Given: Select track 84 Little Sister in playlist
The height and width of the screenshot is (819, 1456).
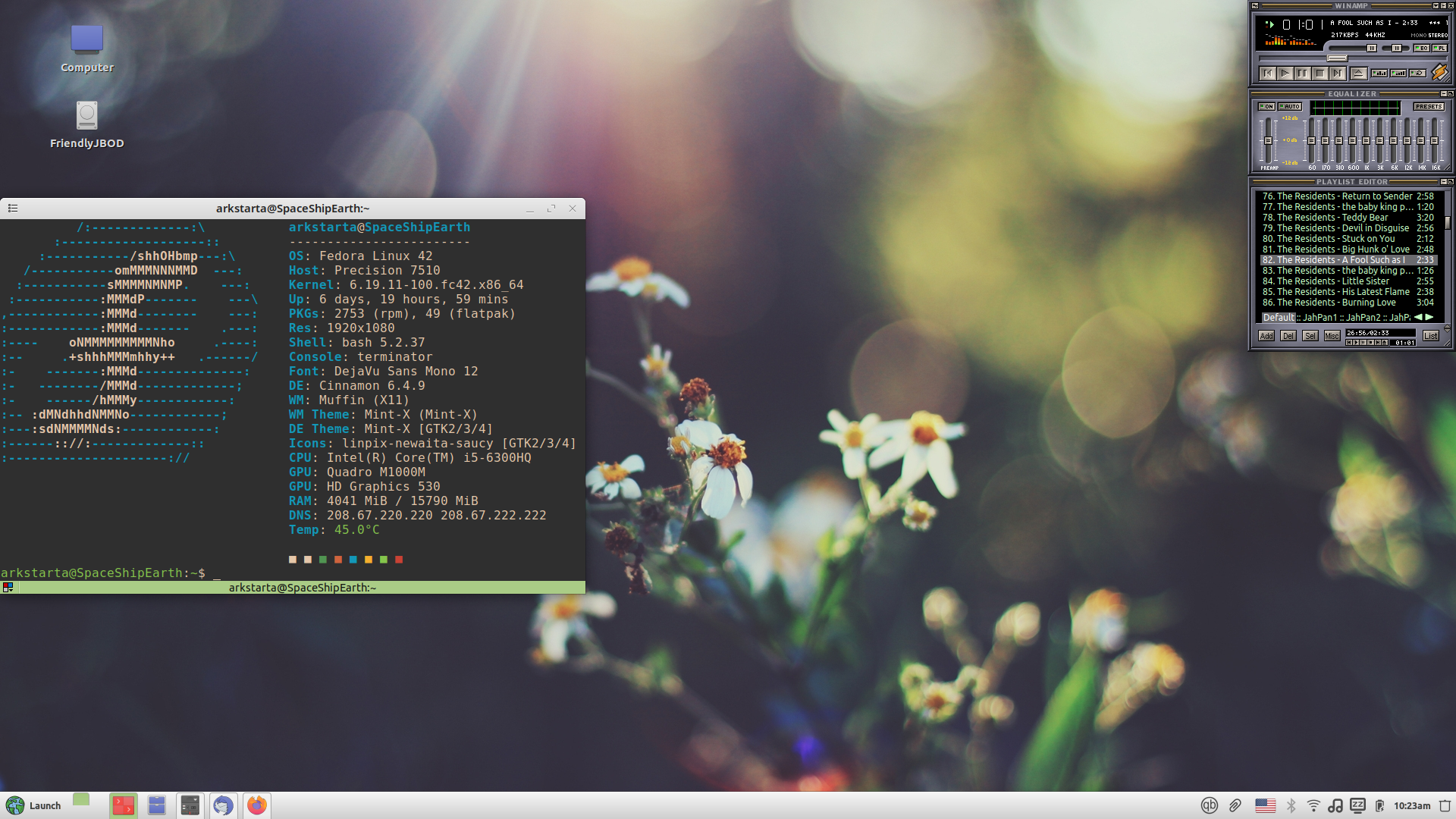Looking at the screenshot, I should coord(1335,281).
